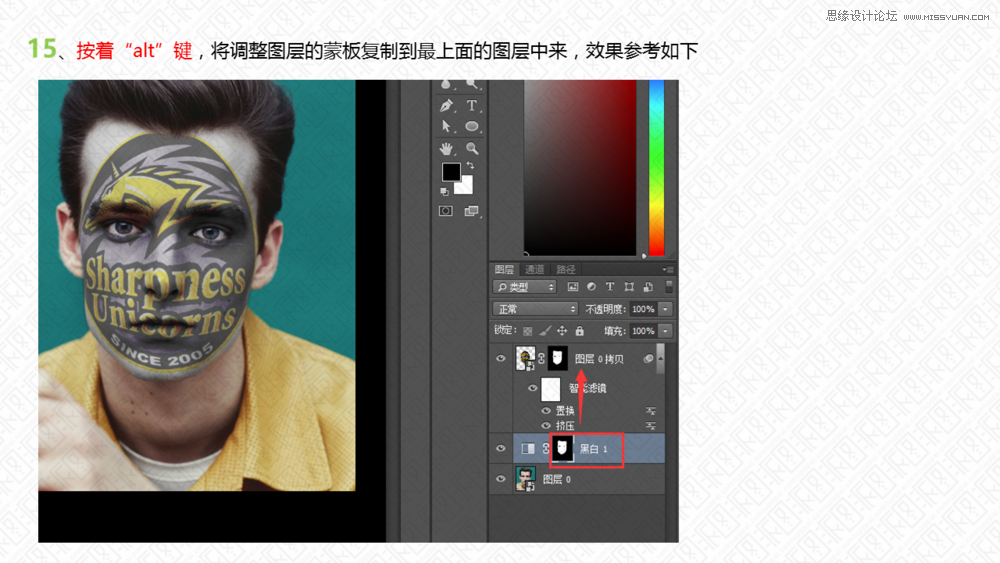1000x563 pixels.
Task: Filter layers by adjustment layers icon
Action: (591, 287)
